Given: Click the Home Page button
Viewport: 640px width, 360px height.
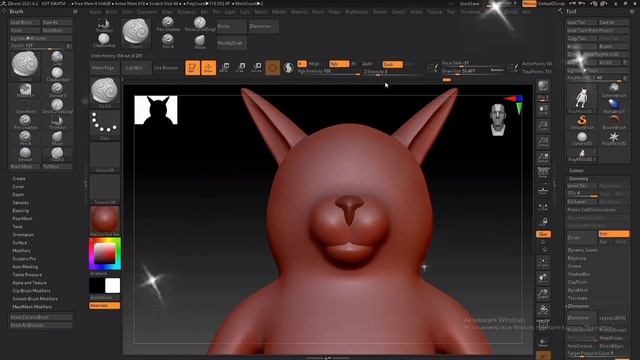Looking at the screenshot, I should pyautogui.click(x=104, y=68).
